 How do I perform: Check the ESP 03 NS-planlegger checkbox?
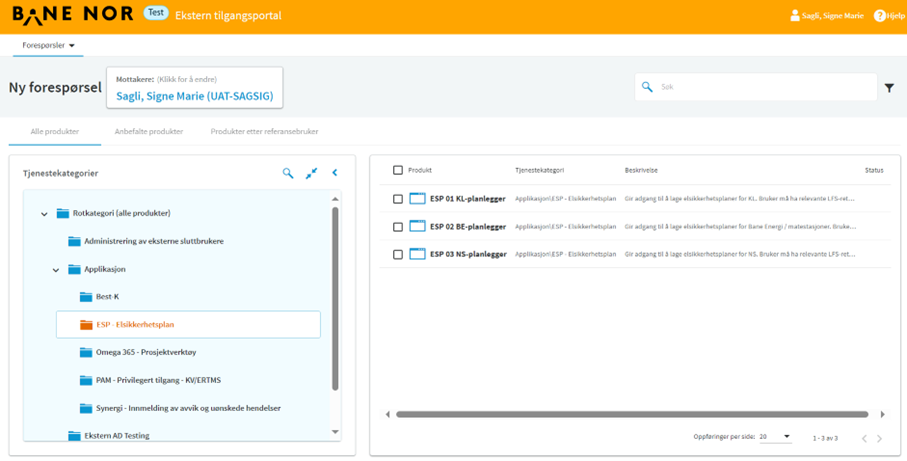point(397,255)
